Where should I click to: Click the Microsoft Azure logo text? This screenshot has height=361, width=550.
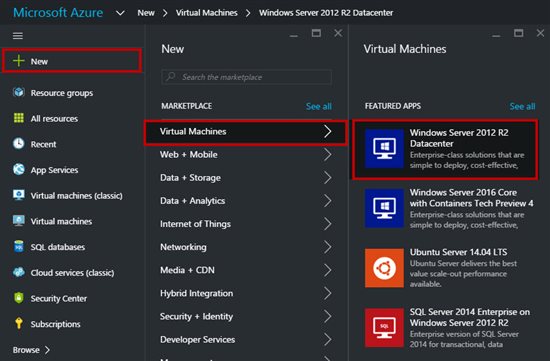pyautogui.click(x=58, y=13)
